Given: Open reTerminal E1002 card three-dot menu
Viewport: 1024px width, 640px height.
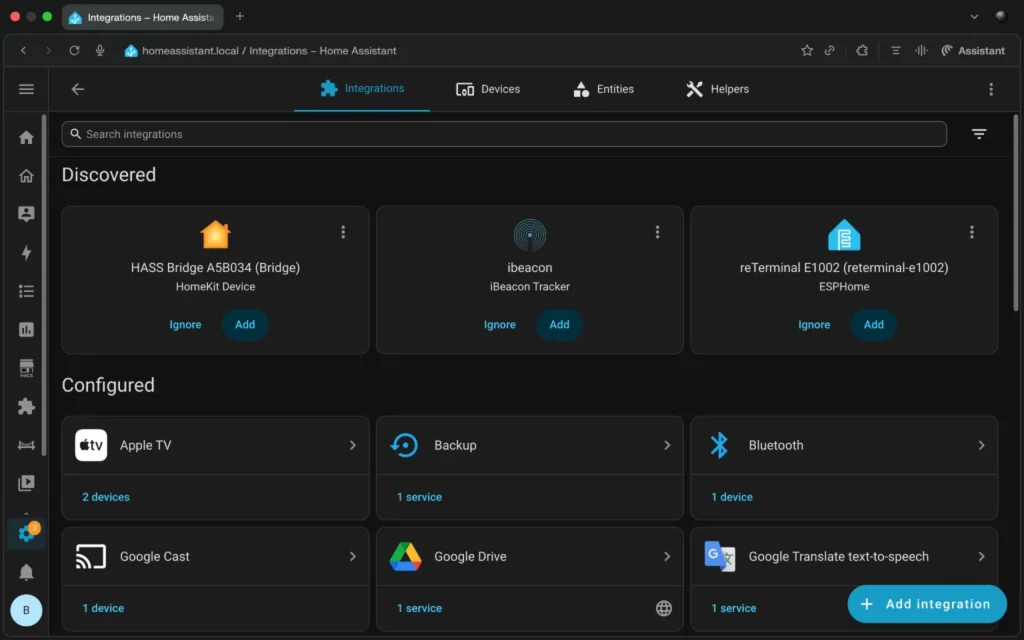Looking at the screenshot, I should pos(972,232).
